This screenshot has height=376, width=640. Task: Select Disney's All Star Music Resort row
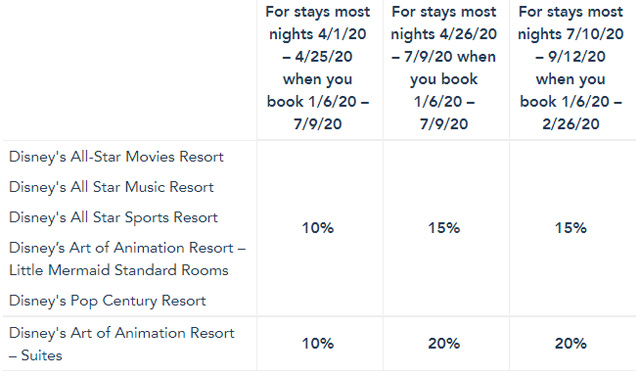click(111, 187)
